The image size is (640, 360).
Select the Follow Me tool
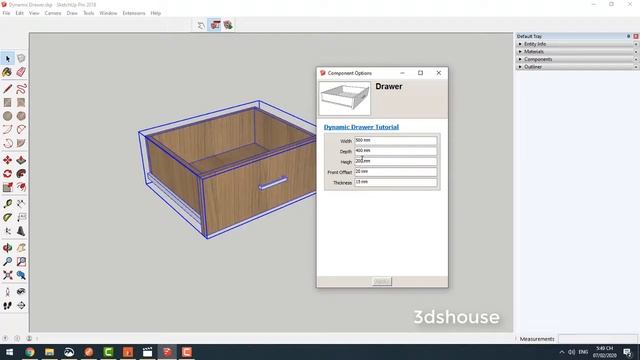point(21,173)
